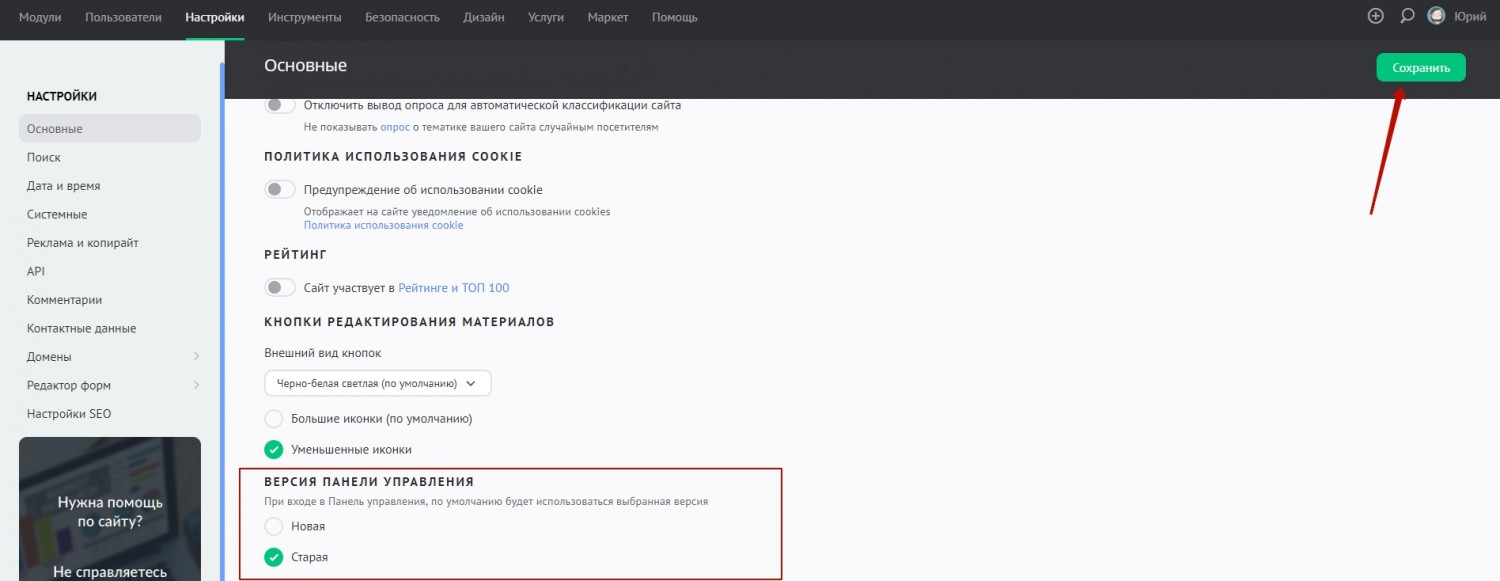Expand the Редактор форм sidebar item

click(x=196, y=386)
